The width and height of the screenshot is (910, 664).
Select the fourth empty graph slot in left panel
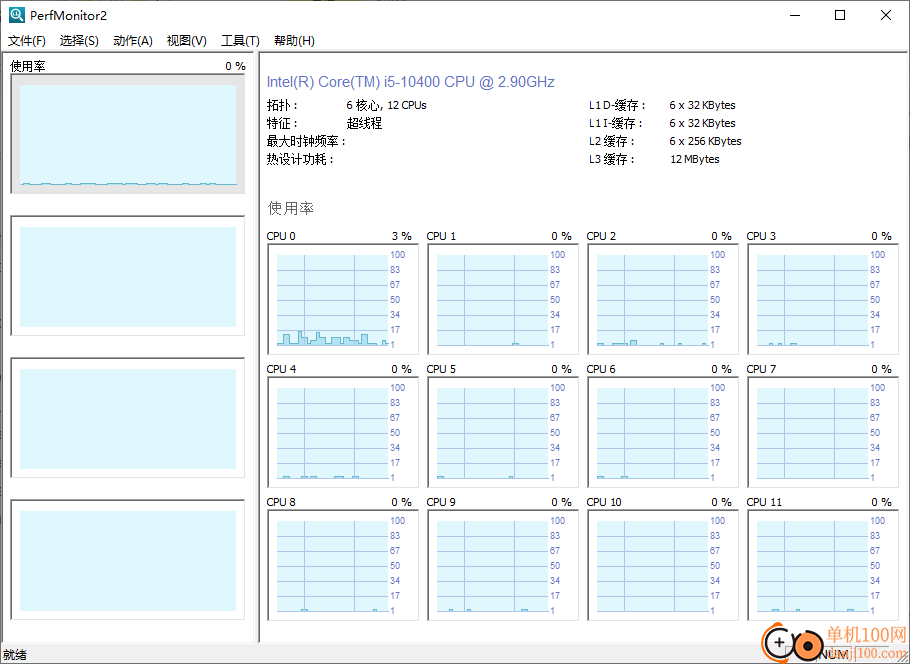pyautogui.click(x=128, y=560)
